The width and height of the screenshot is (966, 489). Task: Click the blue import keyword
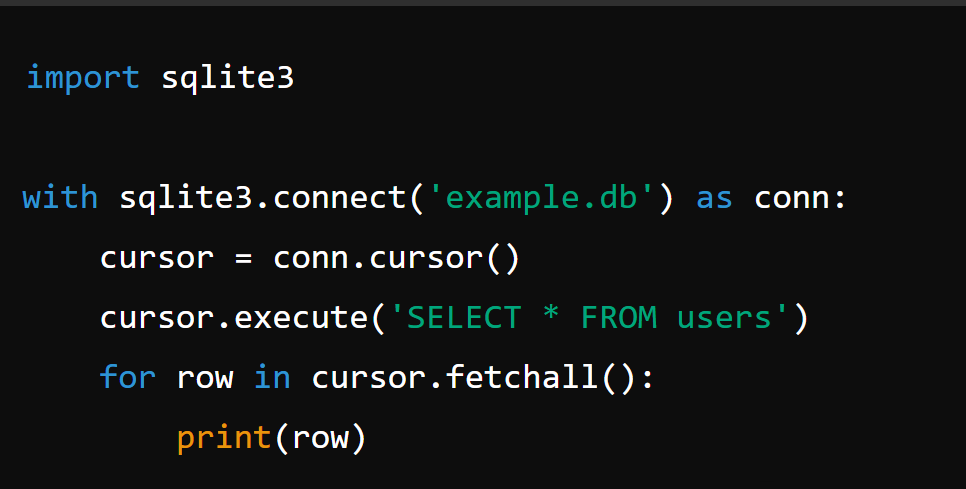[x=83, y=79]
